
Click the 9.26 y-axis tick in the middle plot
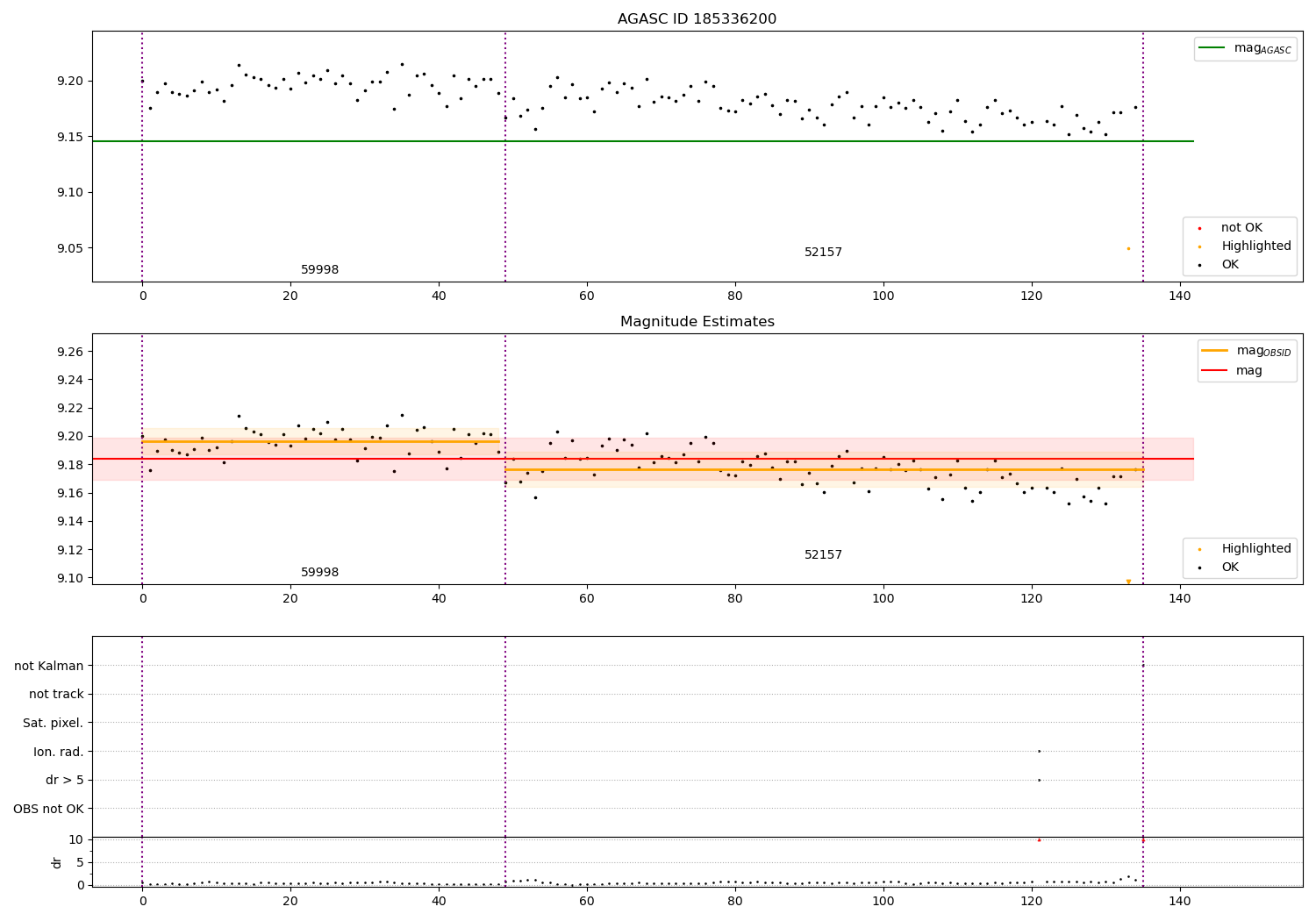pyautogui.click(x=71, y=352)
